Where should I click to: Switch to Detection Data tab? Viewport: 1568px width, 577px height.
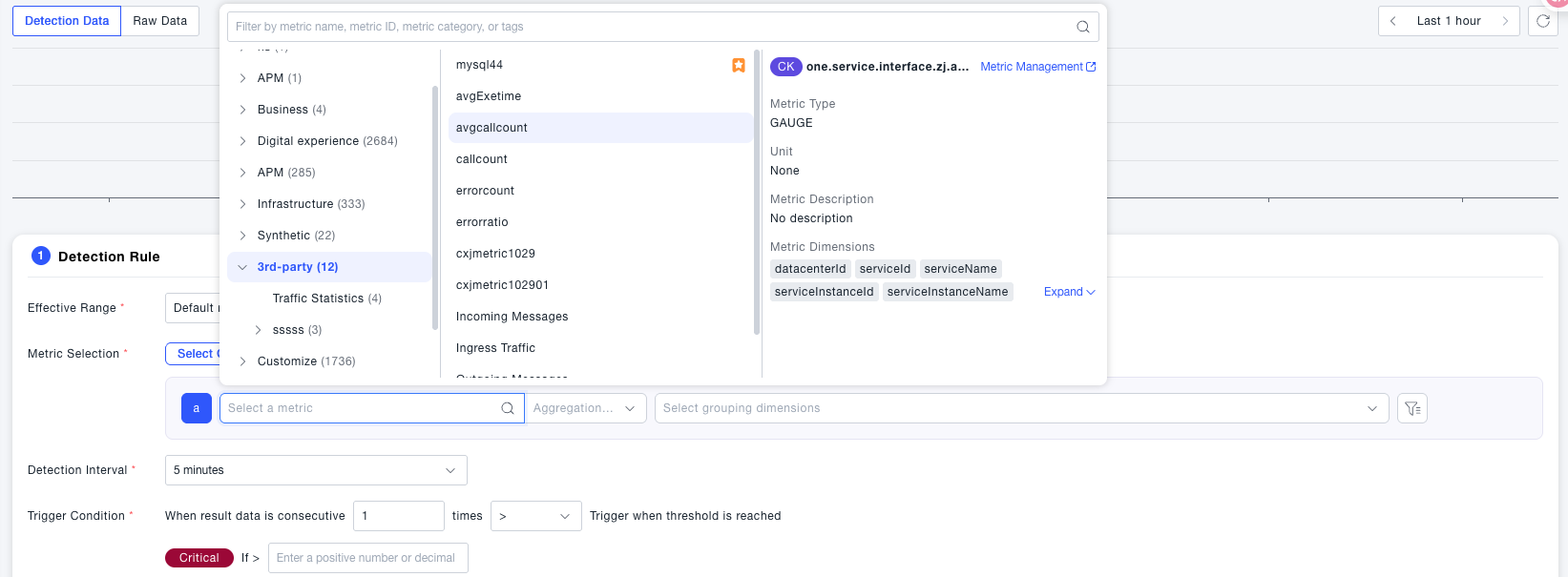click(x=67, y=21)
